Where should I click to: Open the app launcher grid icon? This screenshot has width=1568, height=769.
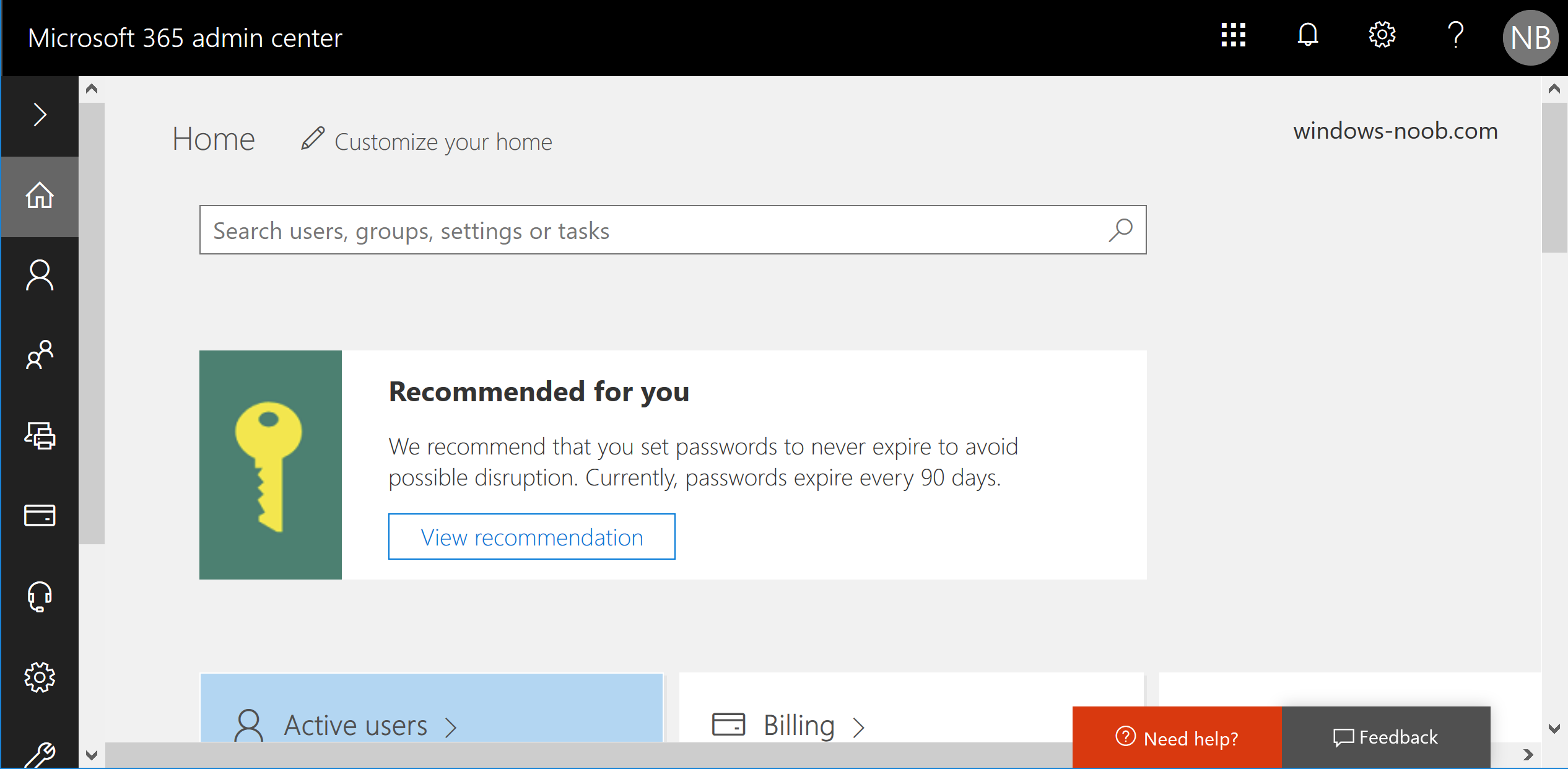pos(1233,35)
